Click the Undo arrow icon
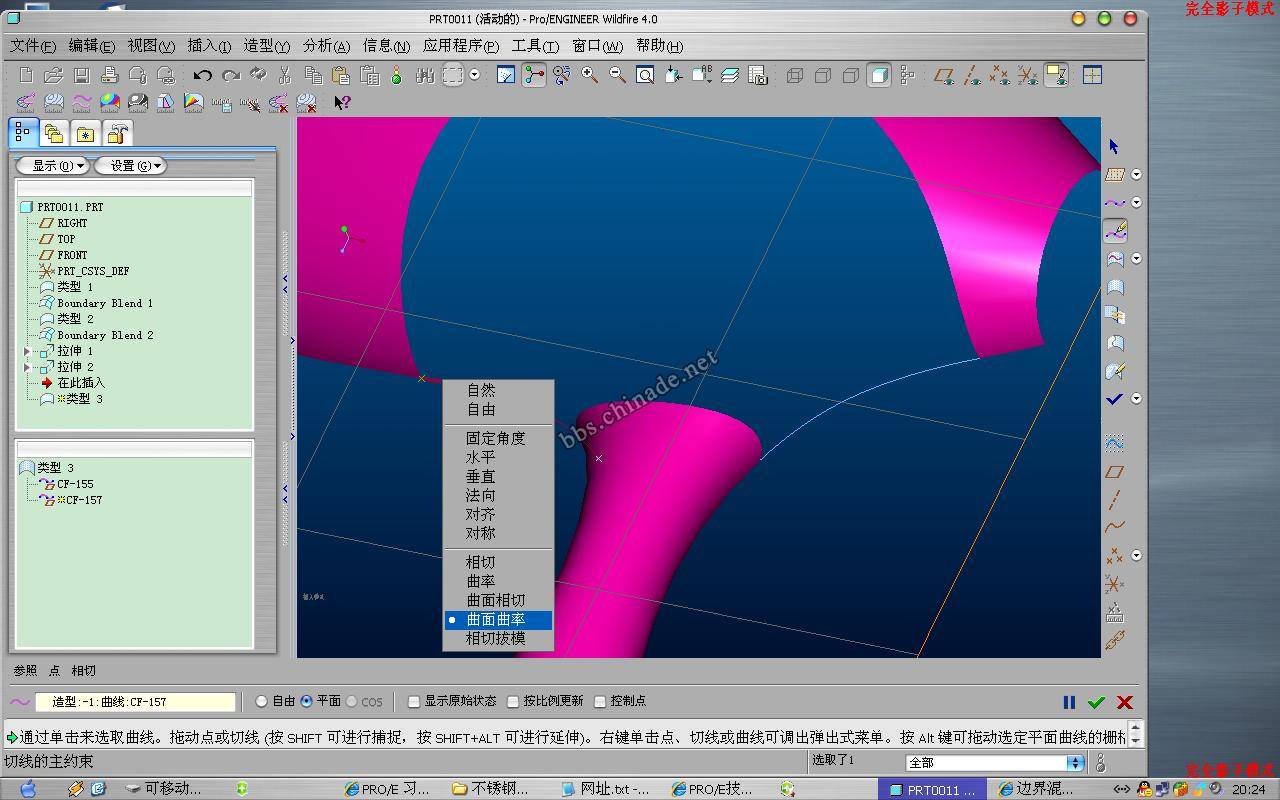The width and height of the screenshot is (1280, 800). [203, 75]
